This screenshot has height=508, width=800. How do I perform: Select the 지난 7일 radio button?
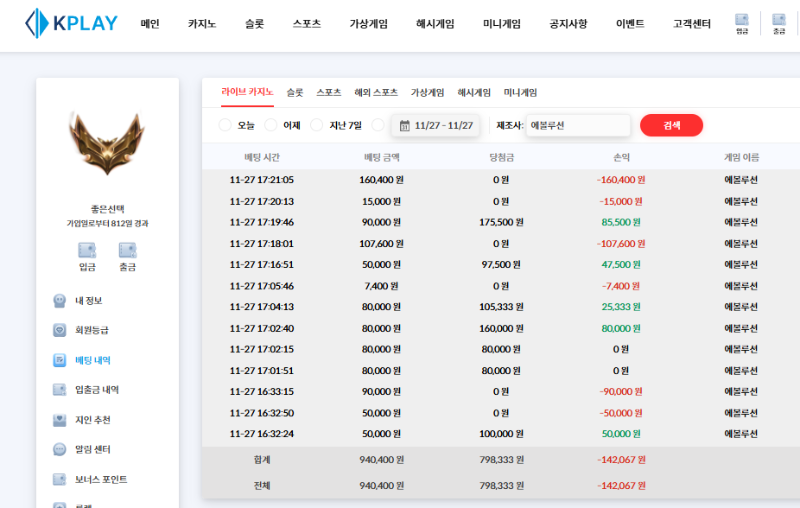click(317, 125)
